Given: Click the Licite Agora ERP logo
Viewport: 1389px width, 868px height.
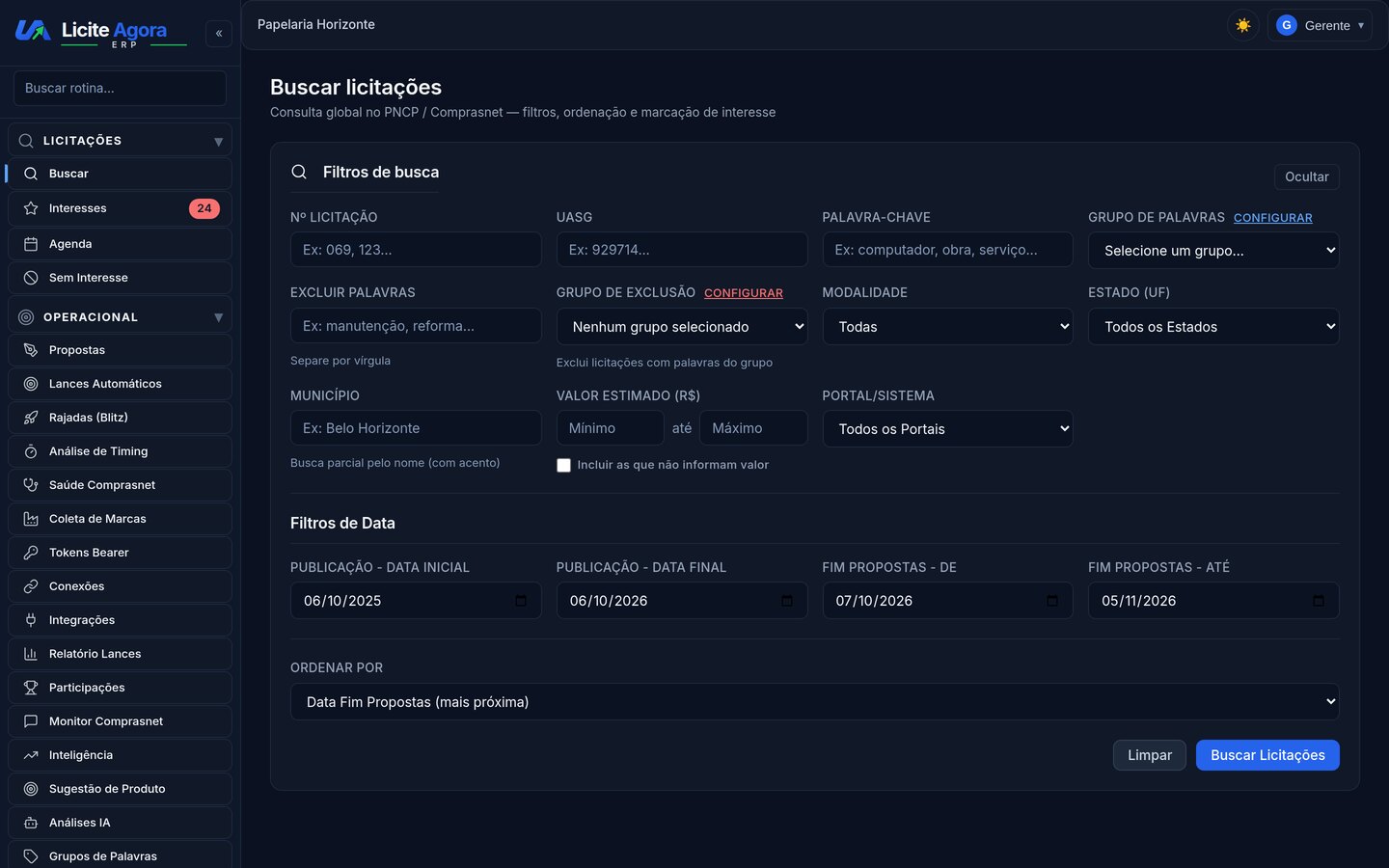Looking at the screenshot, I should click(x=100, y=33).
